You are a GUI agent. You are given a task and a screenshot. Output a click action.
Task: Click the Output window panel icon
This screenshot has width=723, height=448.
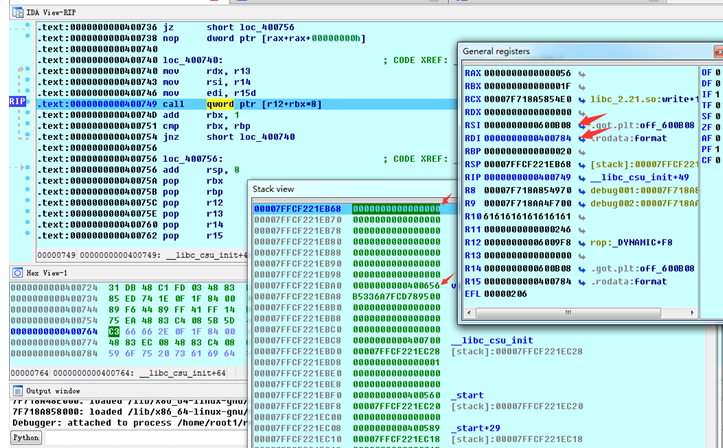tap(18, 391)
